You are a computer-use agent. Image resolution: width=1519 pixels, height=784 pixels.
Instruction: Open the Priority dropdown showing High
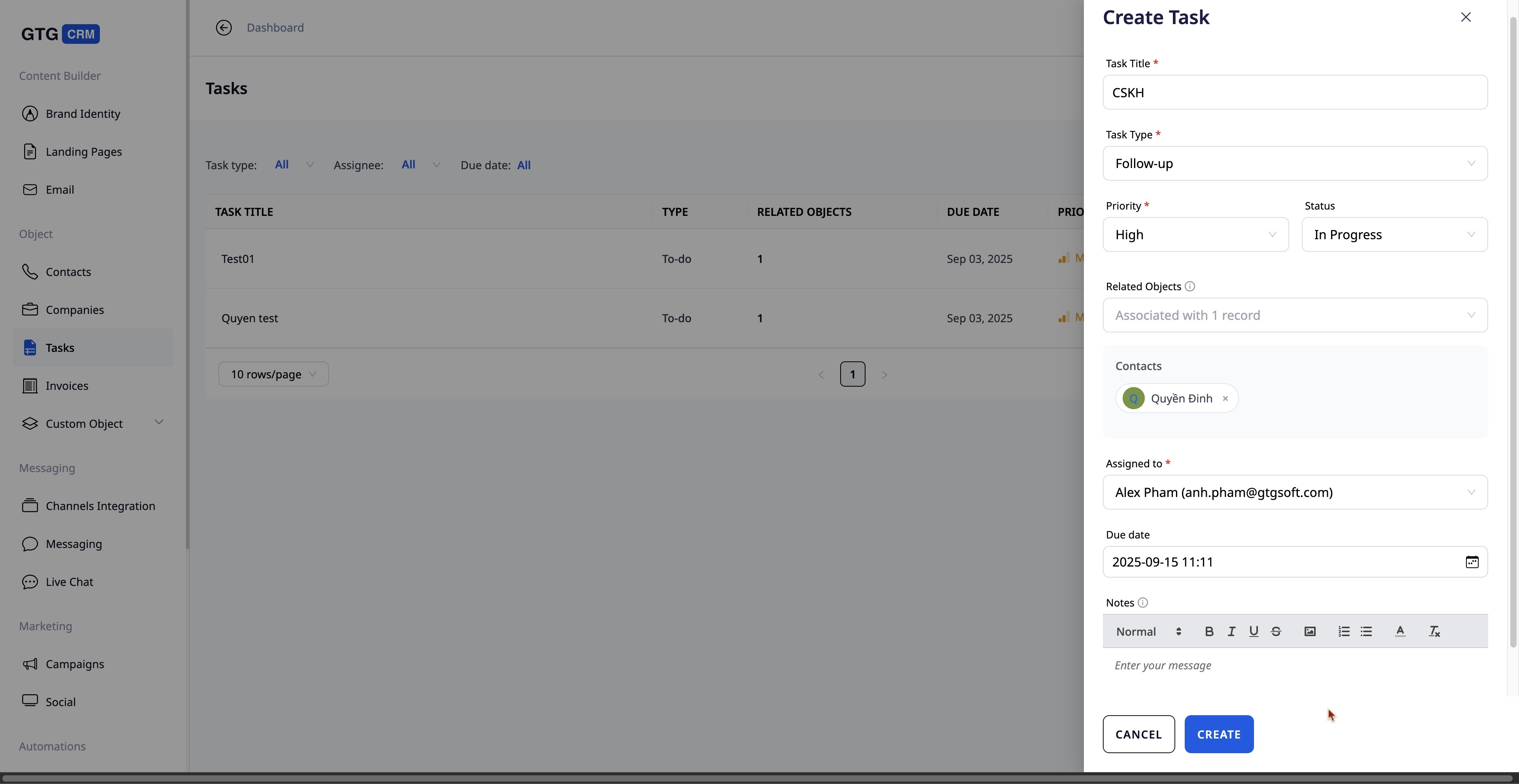click(x=1195, y=234)
